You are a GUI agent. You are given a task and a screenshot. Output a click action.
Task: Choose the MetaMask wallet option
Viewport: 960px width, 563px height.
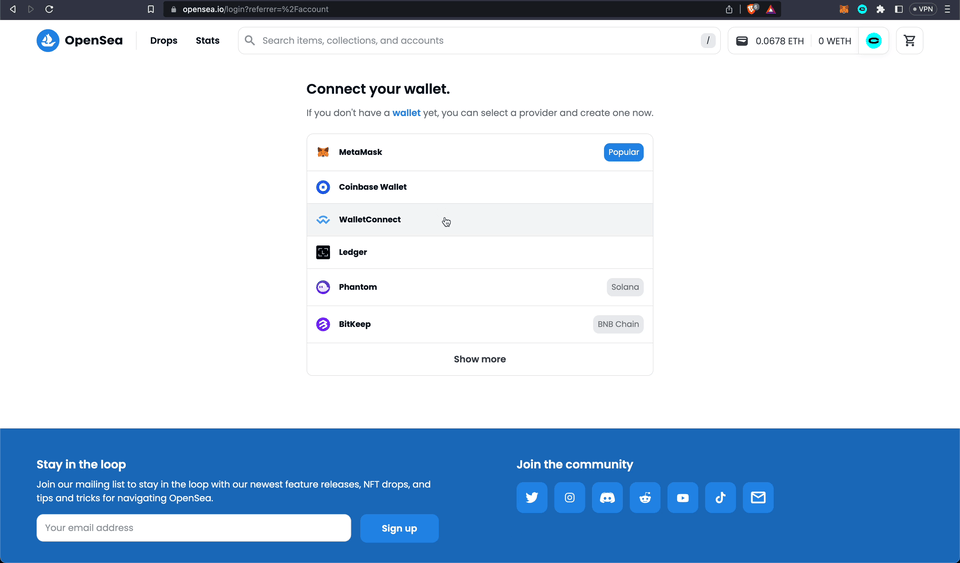480,152
